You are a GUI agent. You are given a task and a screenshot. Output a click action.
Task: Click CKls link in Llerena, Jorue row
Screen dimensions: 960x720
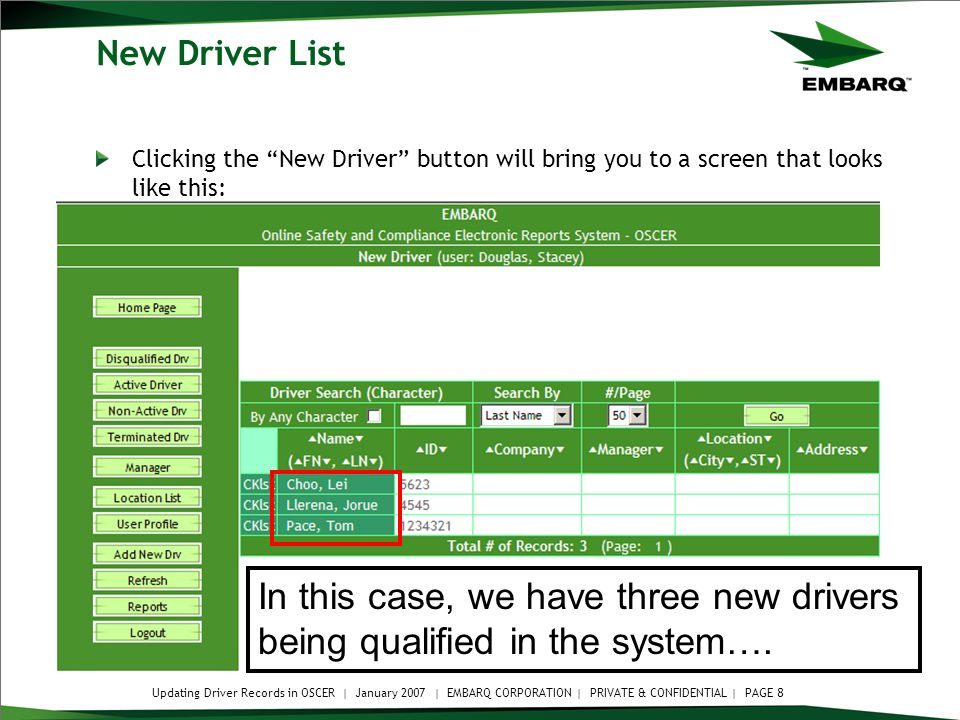[x=256, y=505]
